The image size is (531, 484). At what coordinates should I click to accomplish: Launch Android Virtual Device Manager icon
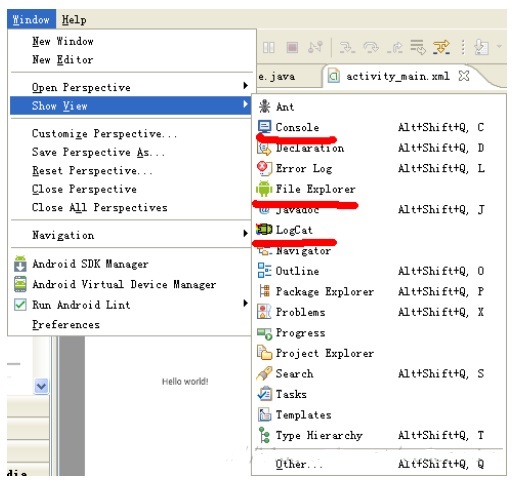[x=20, y=284]
